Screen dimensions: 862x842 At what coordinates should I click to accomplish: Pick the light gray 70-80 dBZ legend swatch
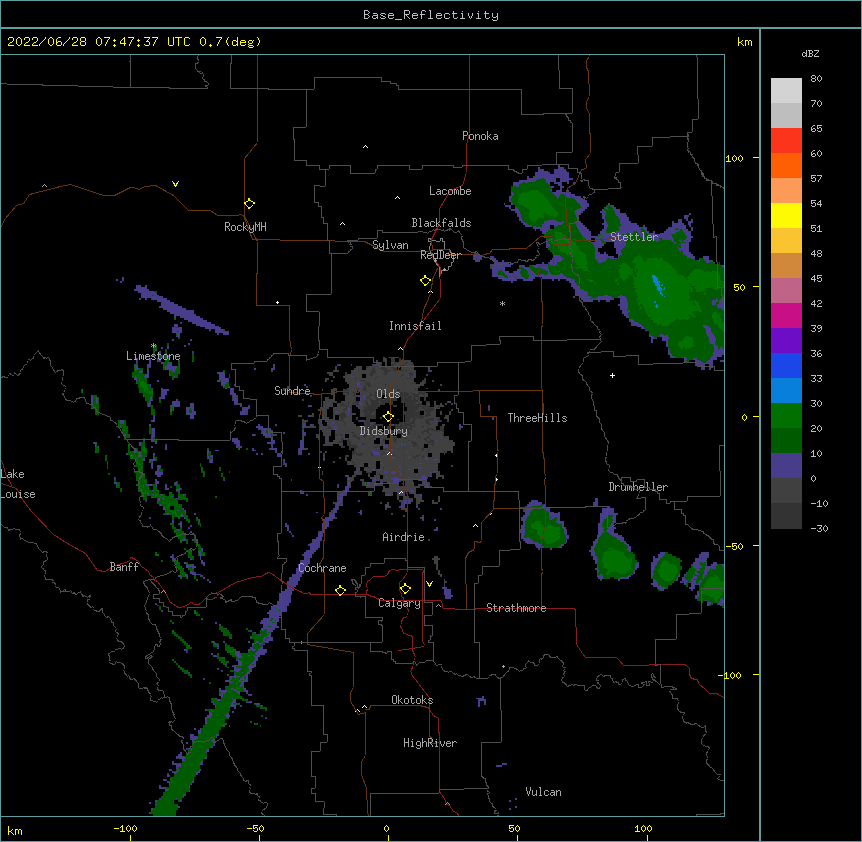pyautogui.click(x=786, y=91)
